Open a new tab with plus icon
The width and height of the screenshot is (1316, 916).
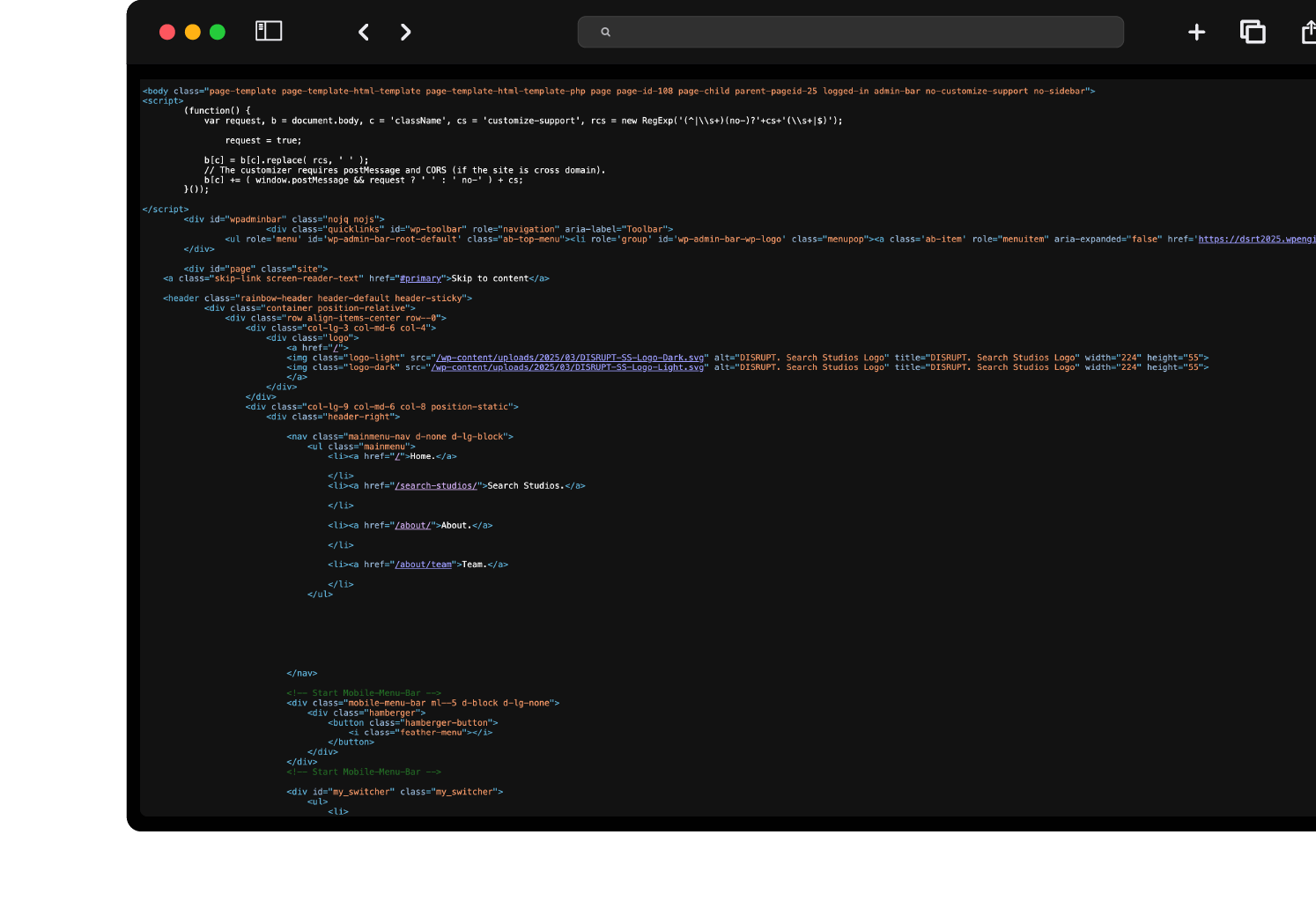pos(1196,33)
